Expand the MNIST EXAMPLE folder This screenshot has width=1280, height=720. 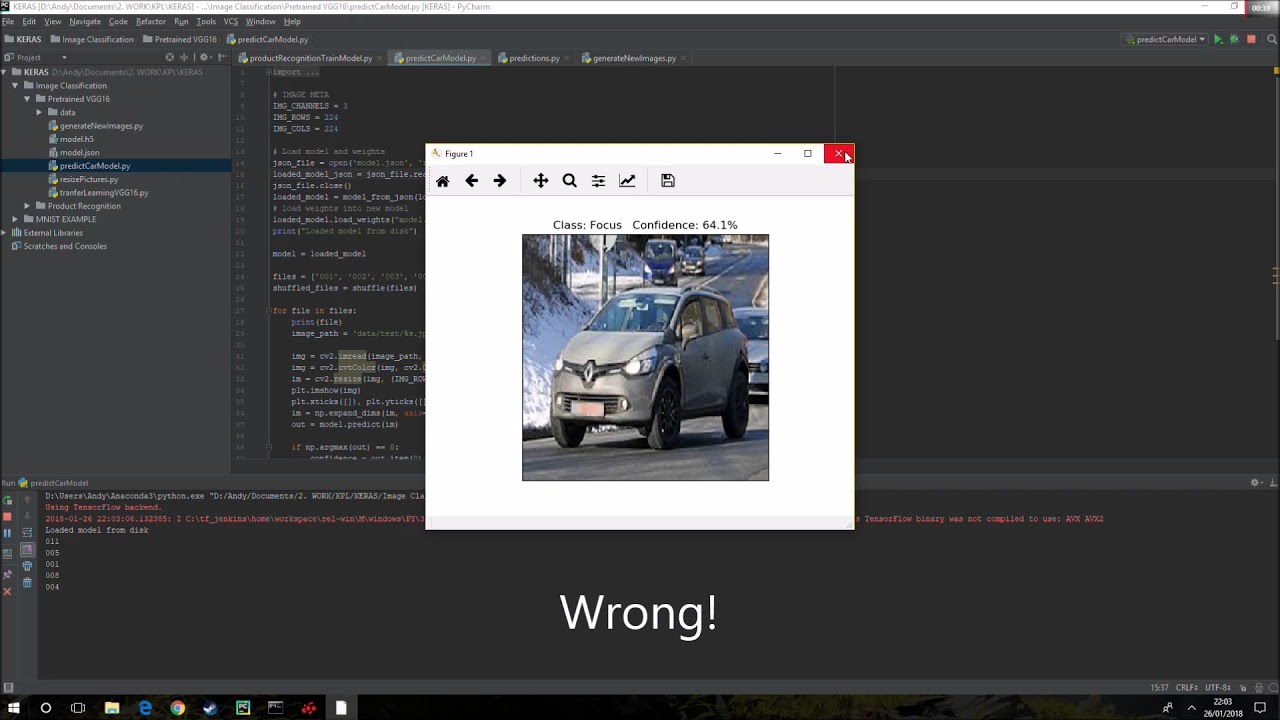click(16, 219)
